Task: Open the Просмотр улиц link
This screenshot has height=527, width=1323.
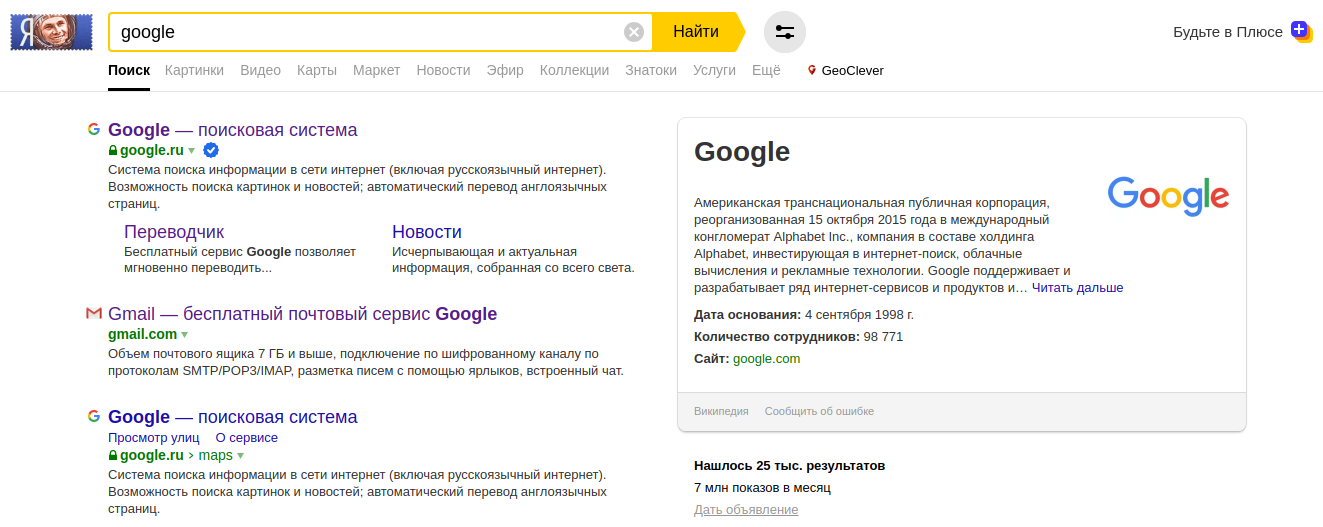Action: tap(154, 438)
